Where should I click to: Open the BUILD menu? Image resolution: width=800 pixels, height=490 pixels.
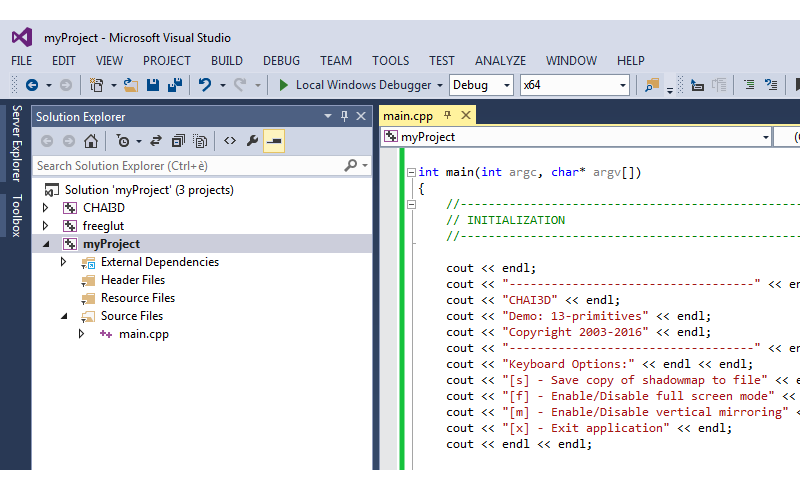tap(227, 61)
